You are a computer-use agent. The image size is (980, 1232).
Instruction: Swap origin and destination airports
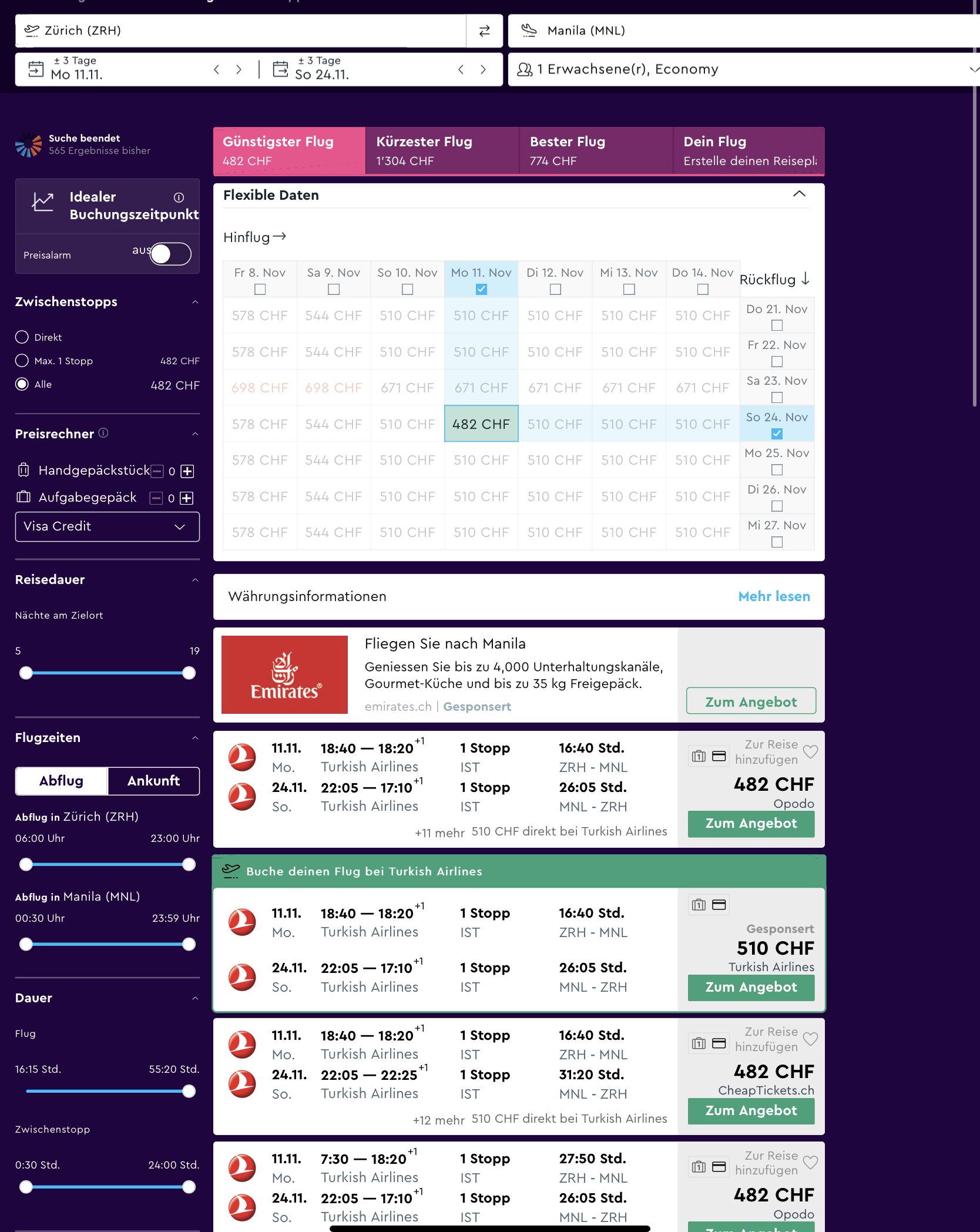[x=484, y=31]
